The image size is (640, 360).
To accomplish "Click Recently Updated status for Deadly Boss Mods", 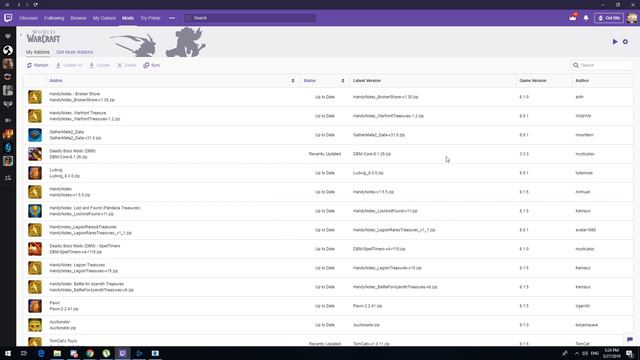I will pyautogui.click(x=325, y=154).
